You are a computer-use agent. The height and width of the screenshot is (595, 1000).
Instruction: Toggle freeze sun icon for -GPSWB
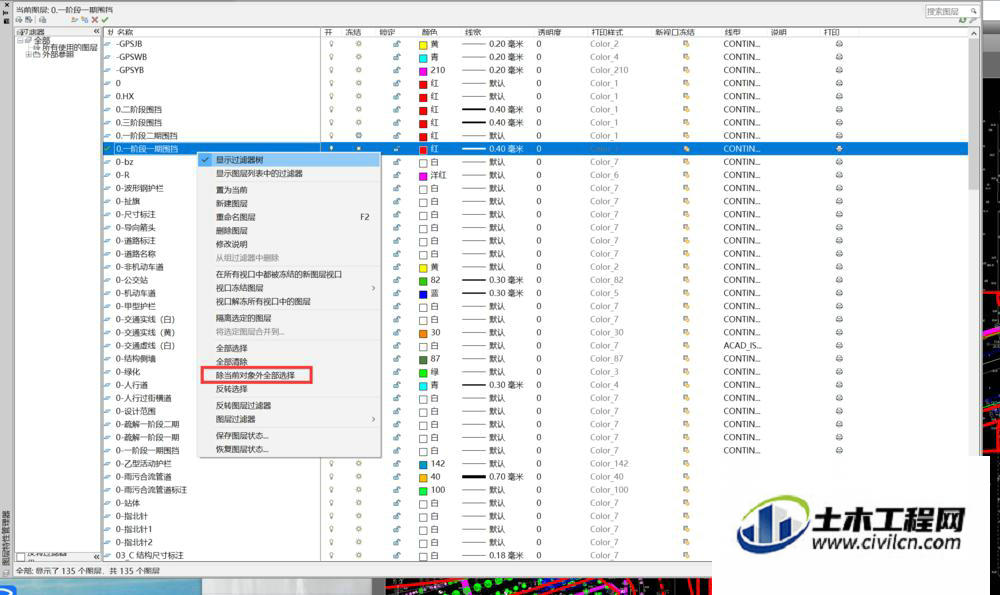pyautogui.click(x=358, y=57)
